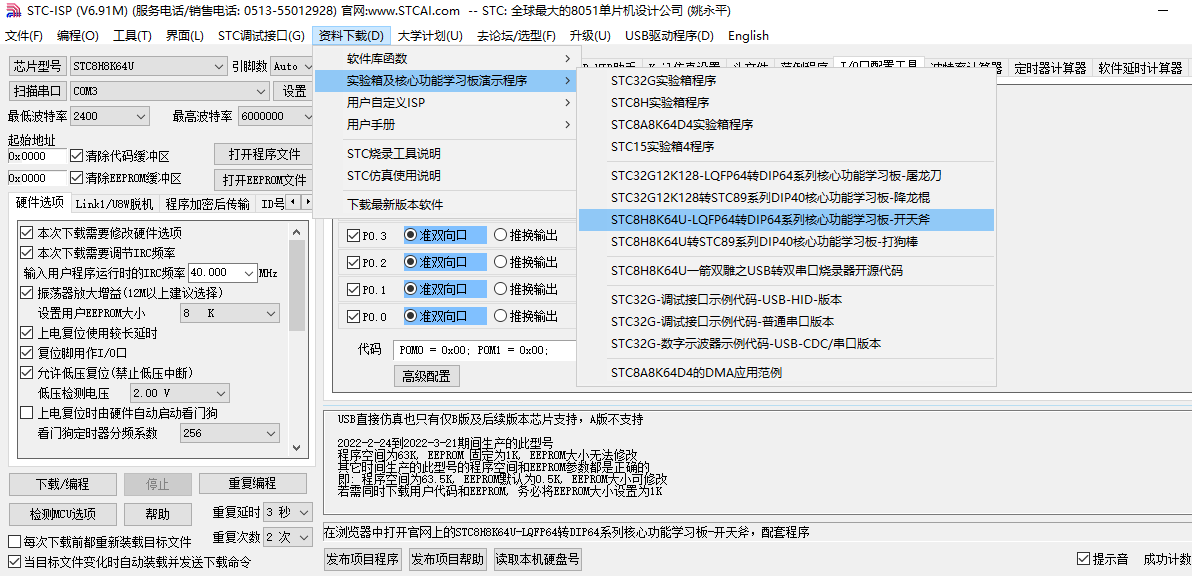This screenshot has width=1192, height=576.
Task: Open the 大学计划(U) menu
Action: [430, 36]
